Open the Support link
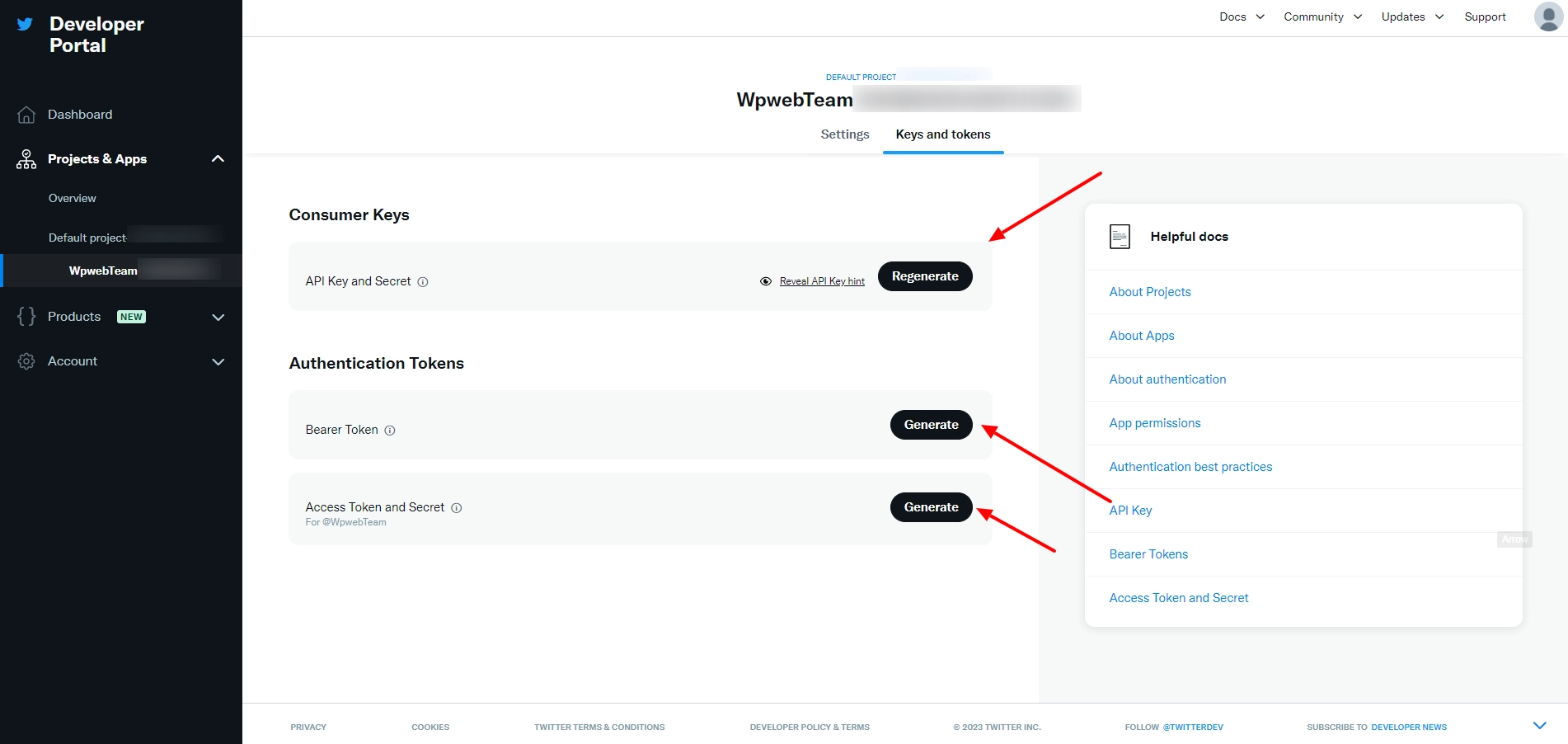This screenshot has width=1568, height=744. (1485, 16)
